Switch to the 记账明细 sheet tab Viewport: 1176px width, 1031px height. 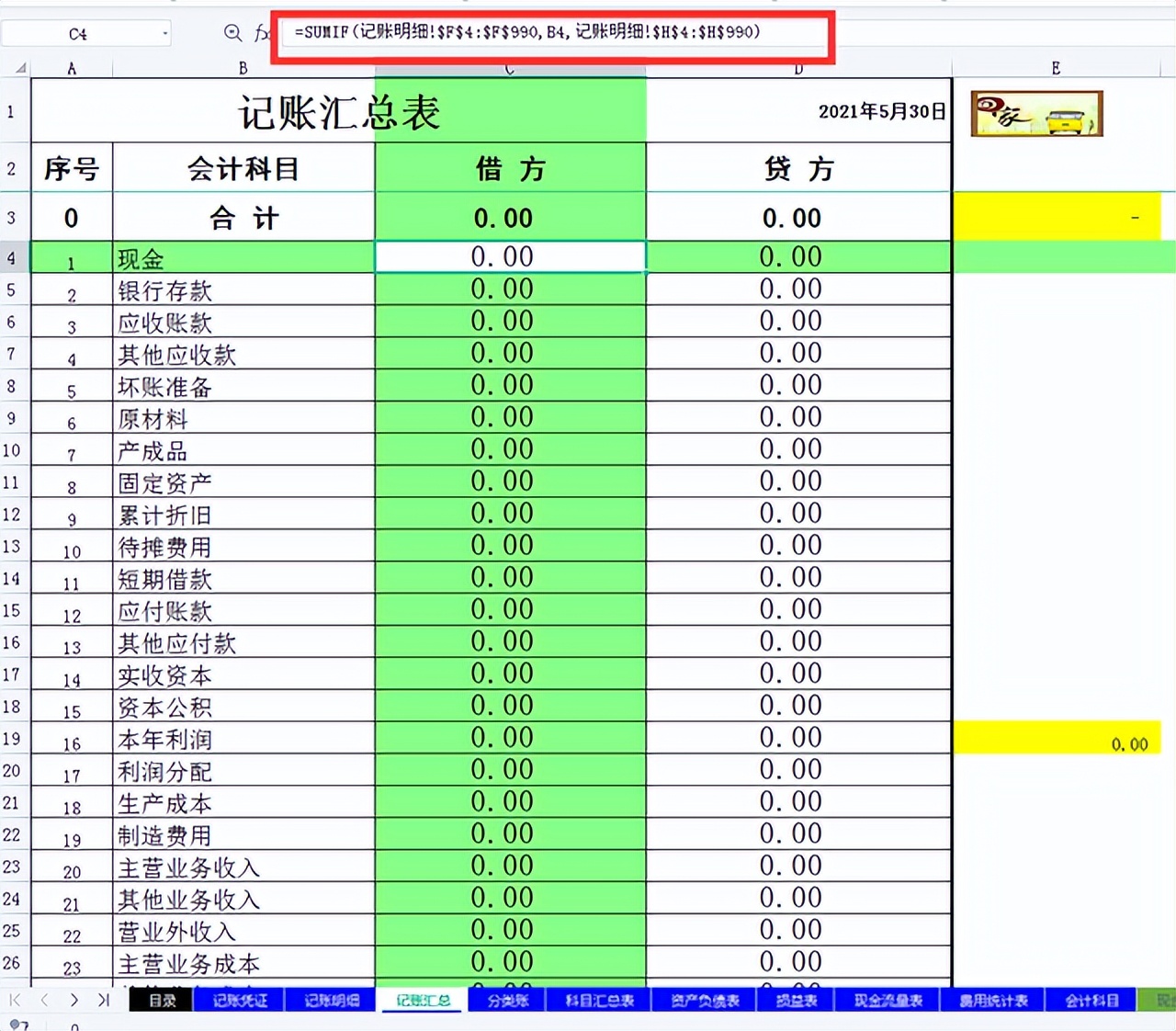point(331,1001)
